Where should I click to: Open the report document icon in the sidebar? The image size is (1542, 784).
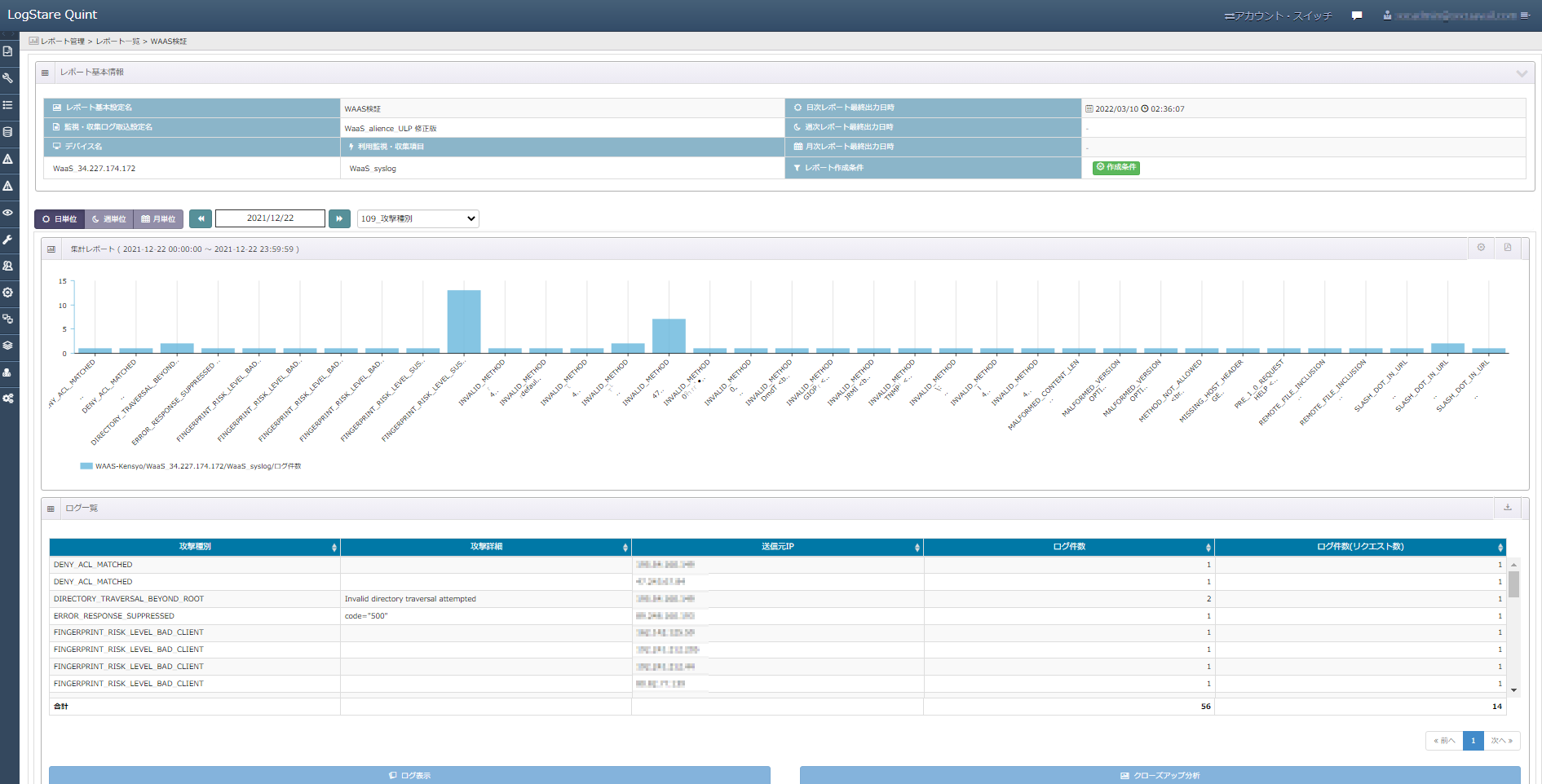tap(8, 51)
